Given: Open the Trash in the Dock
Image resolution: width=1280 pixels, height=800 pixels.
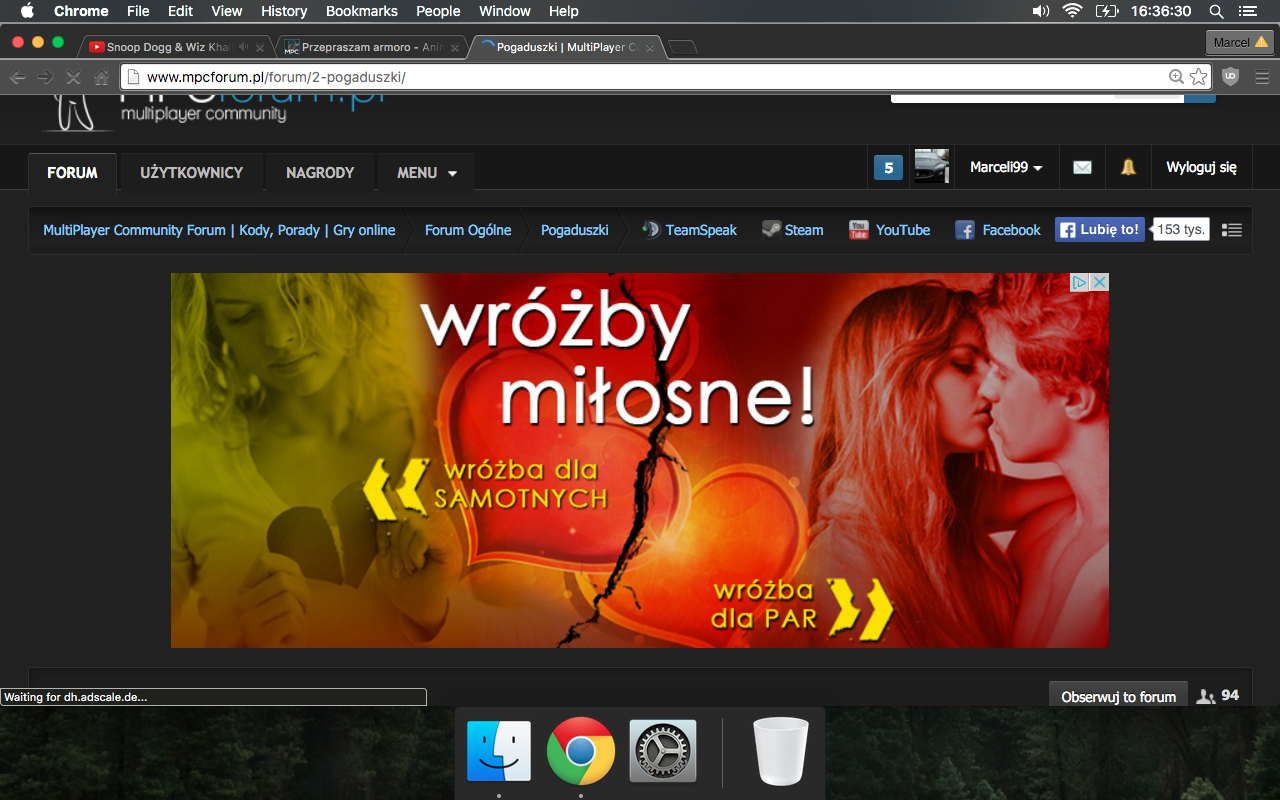Looking at the screenshot, I should pyautogui.click(x=781, y=751).
